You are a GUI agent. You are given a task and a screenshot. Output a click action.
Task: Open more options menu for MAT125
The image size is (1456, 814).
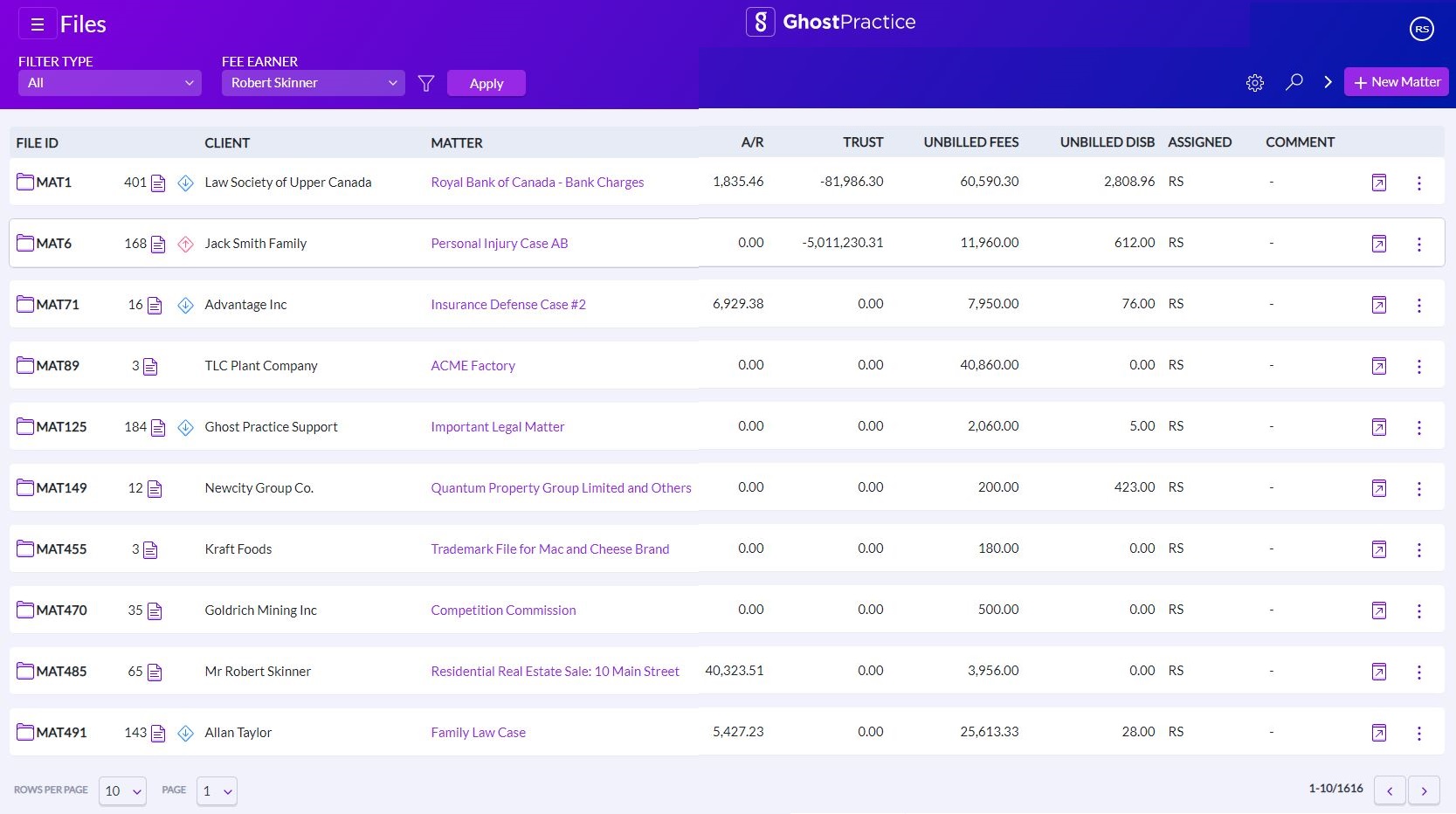tap(1419, 427)
